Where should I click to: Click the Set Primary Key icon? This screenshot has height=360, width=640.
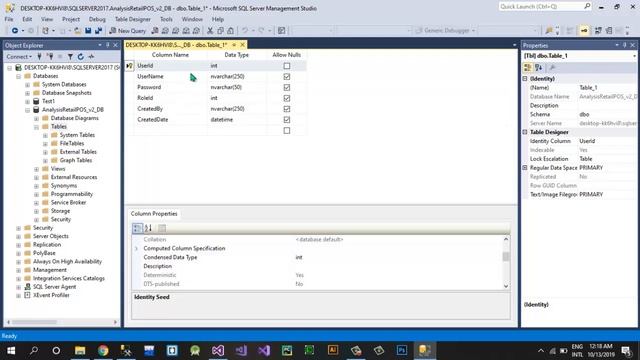tap(584, 31)
